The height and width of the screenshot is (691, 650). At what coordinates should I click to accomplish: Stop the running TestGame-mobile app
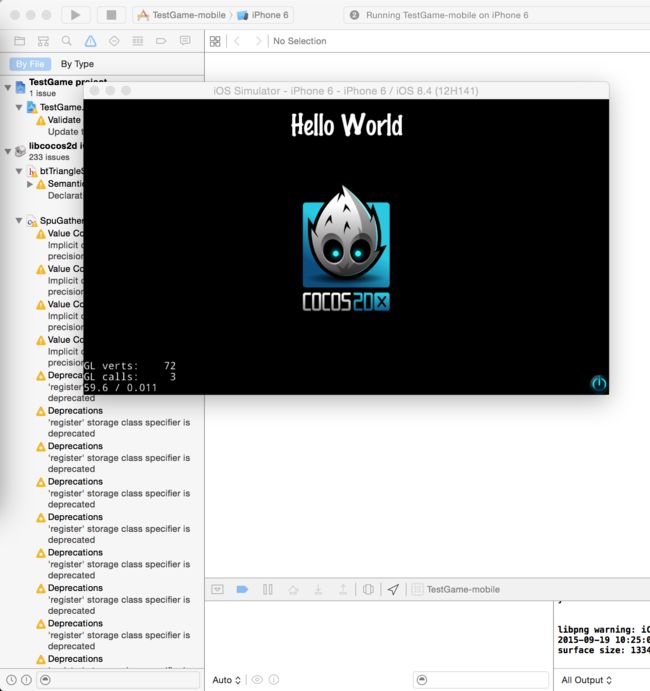click(x=110, y=15)
